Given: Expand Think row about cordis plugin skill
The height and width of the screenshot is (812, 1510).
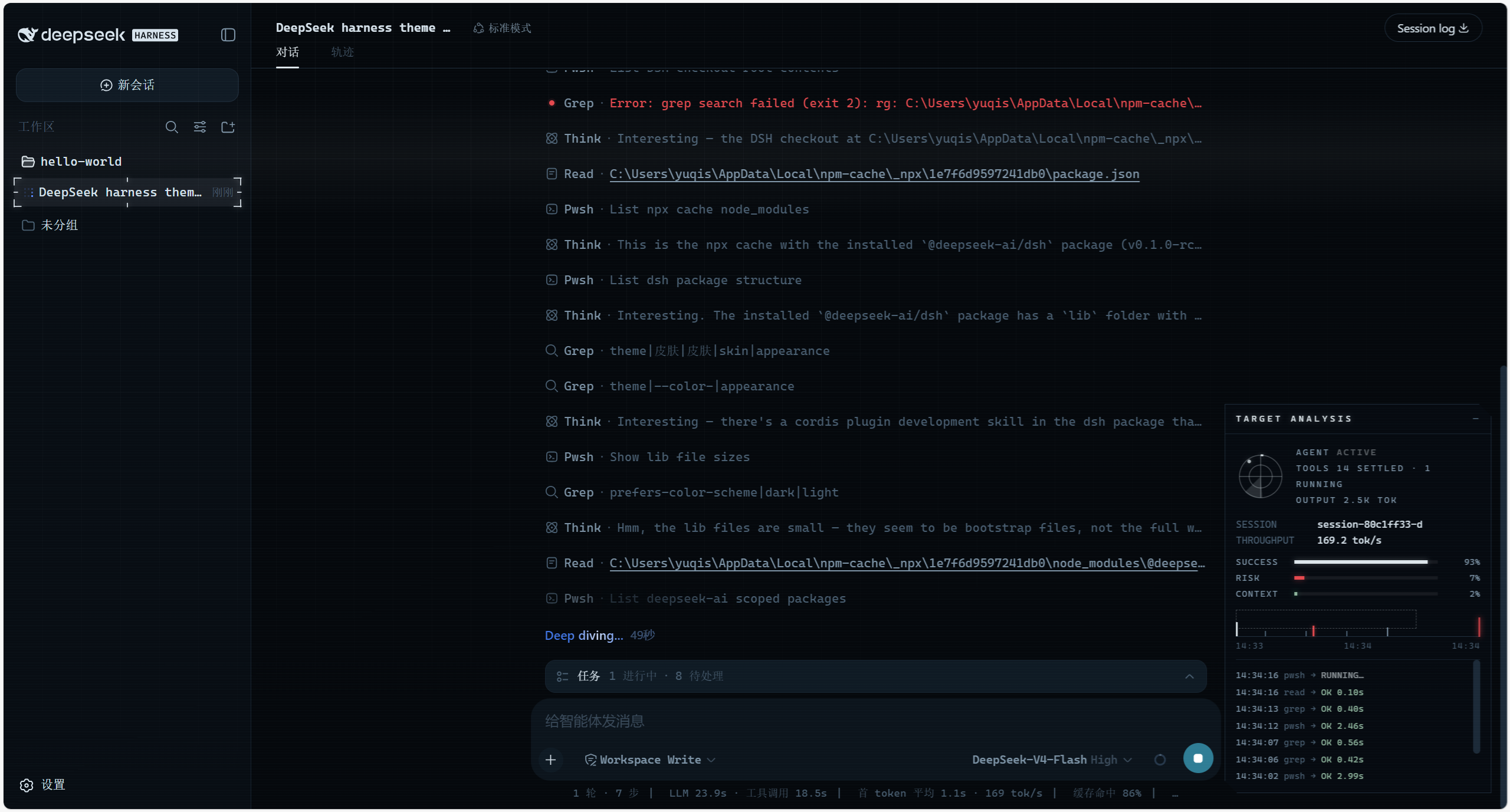Looking at the screenshot, I should (x=875, y=422).
